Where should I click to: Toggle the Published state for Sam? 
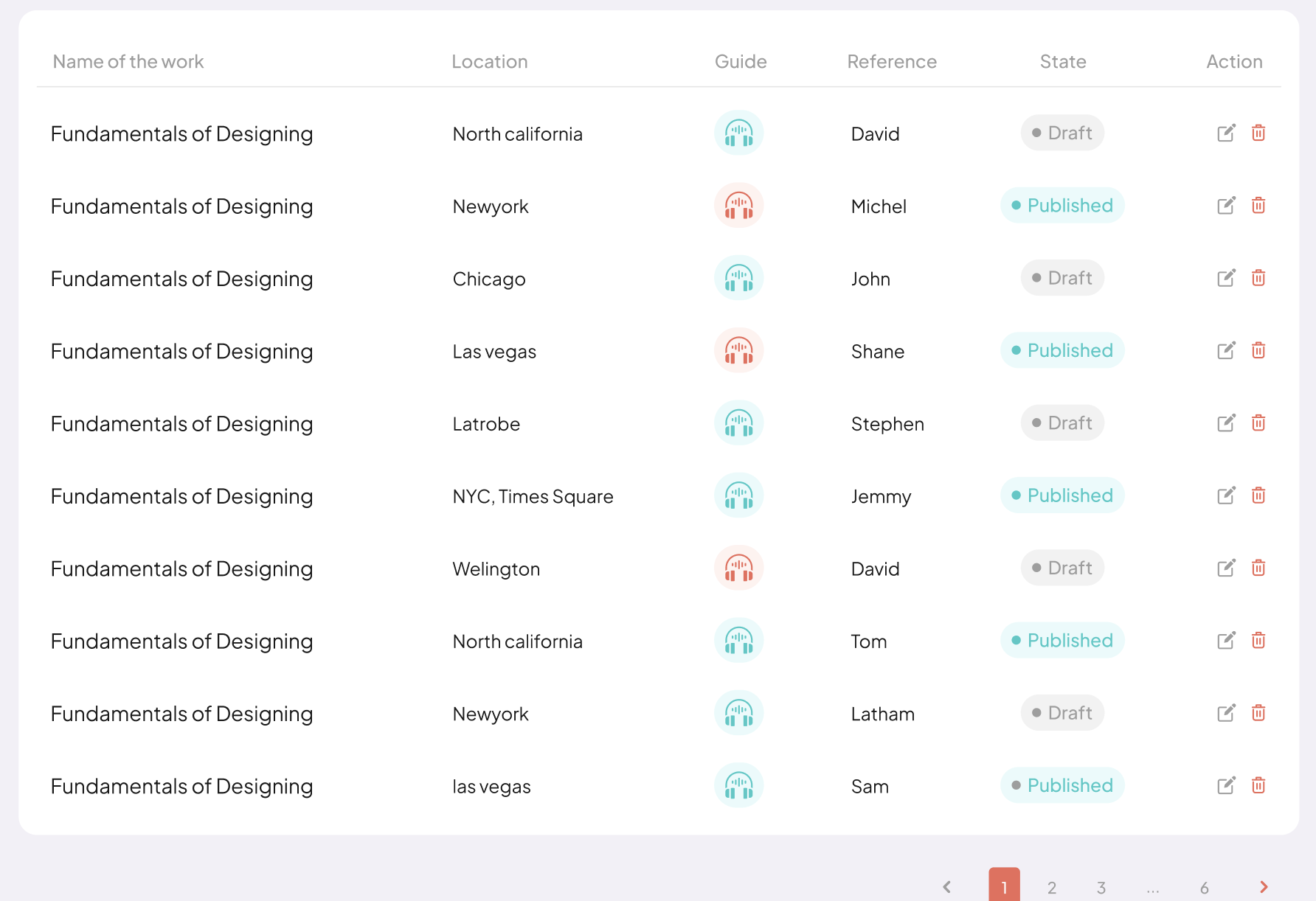[x=1062, y=786]
